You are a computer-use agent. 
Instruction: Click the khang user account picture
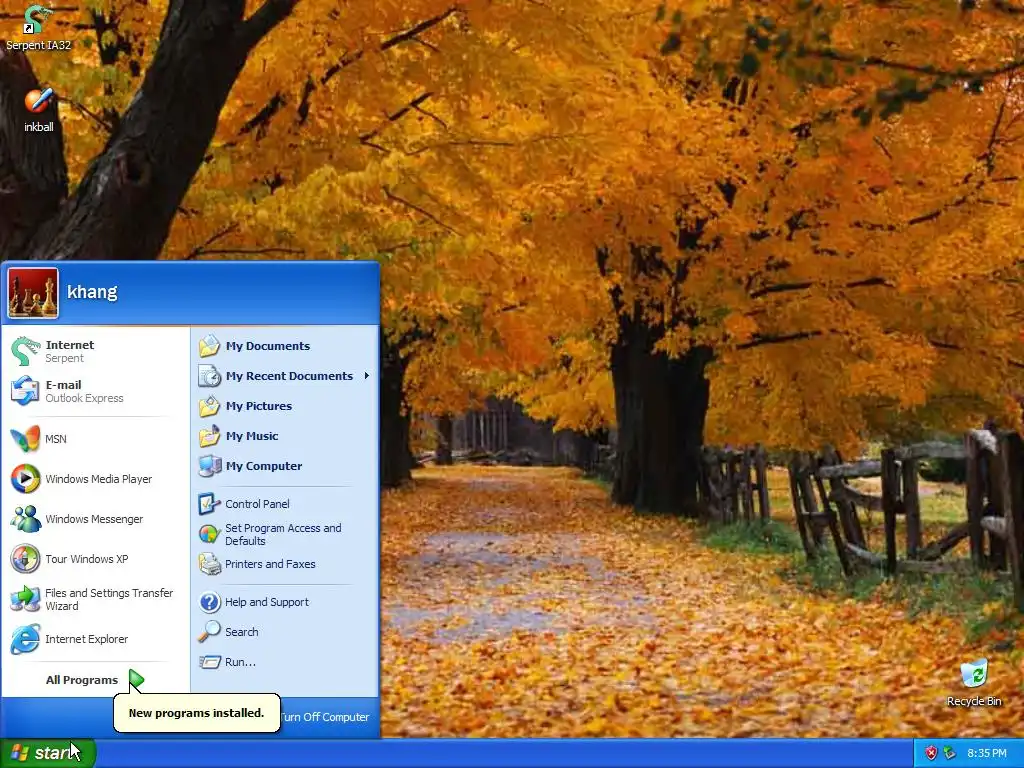click(x=33, y=293)
